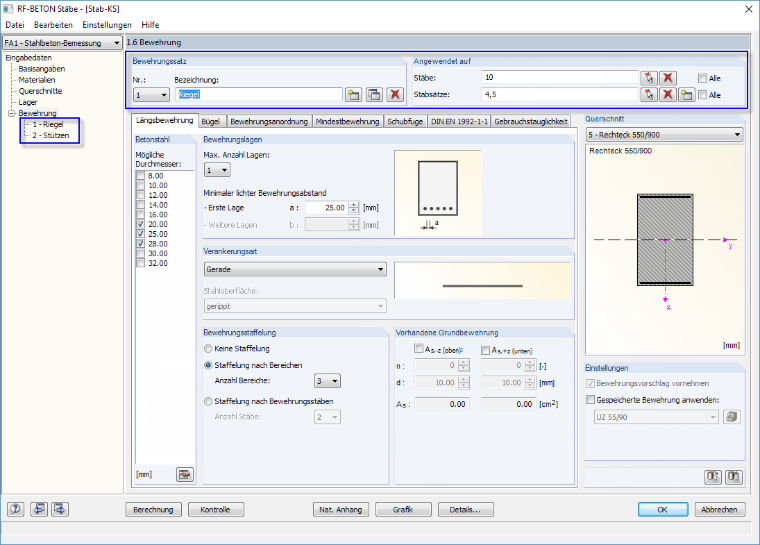Delete reinforcement set with red X beside Bezeichnung
The height and width of the screenshot is (545, 760).
coord(395,95)
